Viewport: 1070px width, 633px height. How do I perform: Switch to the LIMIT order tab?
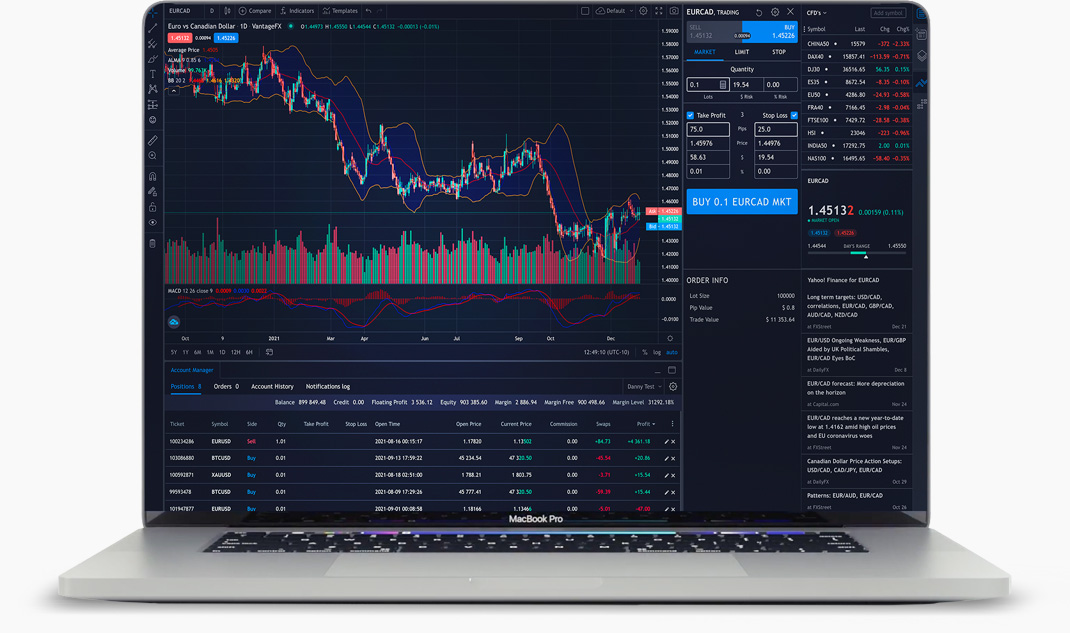(x=741, y=52)
